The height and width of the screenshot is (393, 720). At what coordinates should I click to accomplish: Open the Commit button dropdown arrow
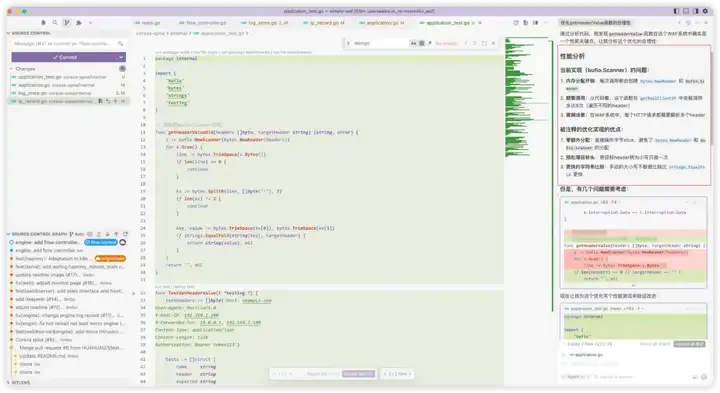point(121,57)
